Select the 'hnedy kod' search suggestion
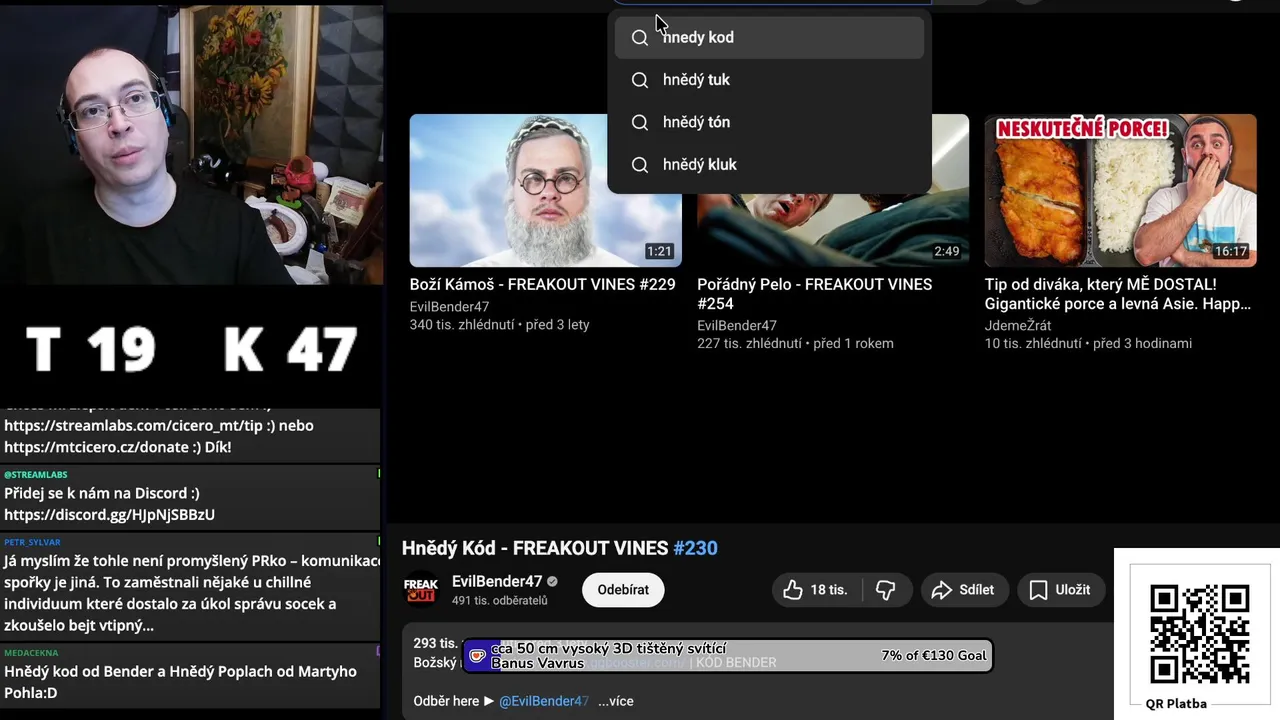This screenshot has height=720, width=1280. click(769, 37)
